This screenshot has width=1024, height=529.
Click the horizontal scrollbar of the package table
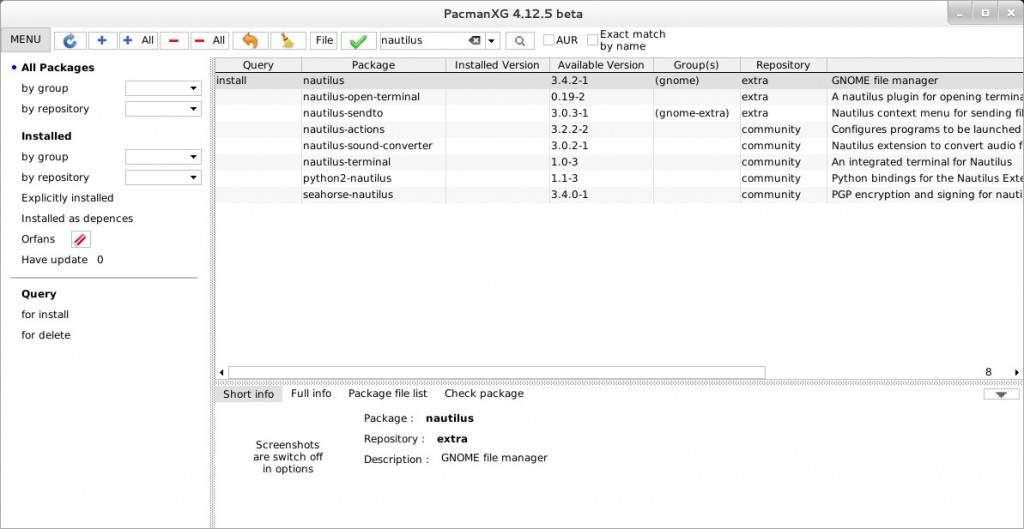point(496,372)
